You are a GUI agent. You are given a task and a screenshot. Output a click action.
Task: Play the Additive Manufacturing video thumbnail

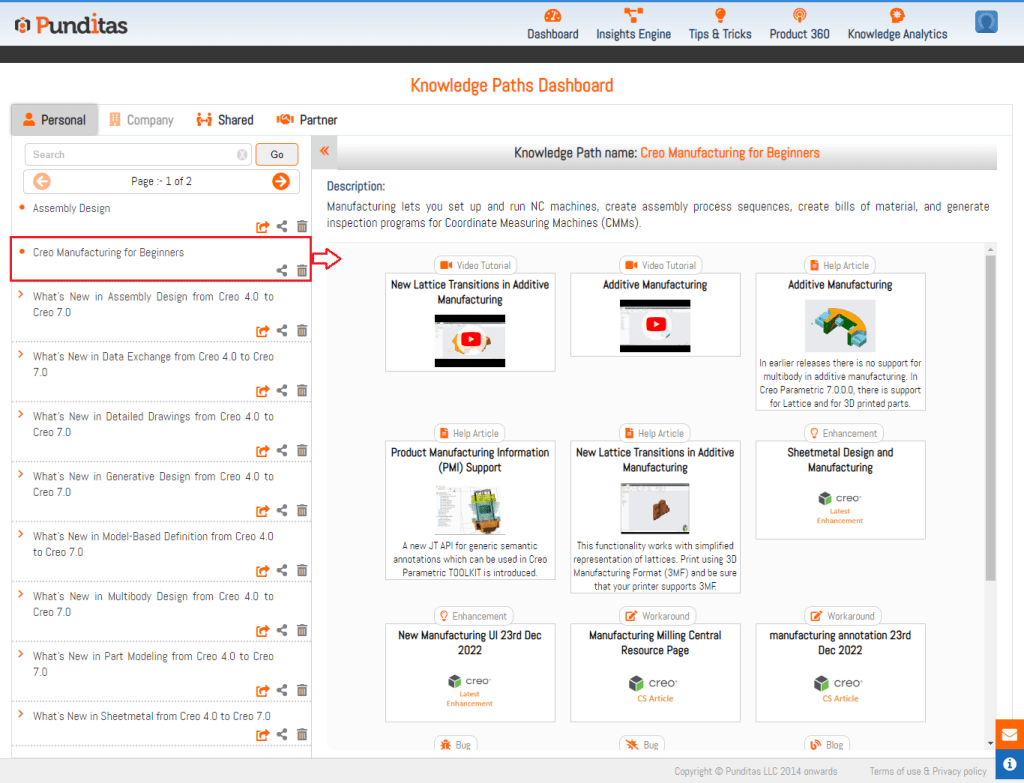(655, 323)
